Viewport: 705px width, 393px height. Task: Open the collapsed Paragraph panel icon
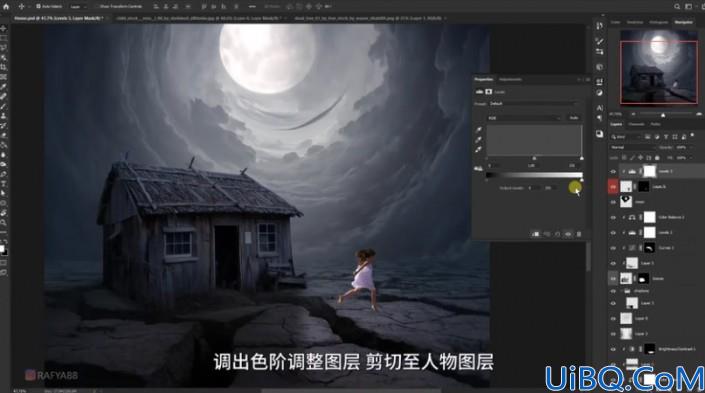tap(599, 118)
